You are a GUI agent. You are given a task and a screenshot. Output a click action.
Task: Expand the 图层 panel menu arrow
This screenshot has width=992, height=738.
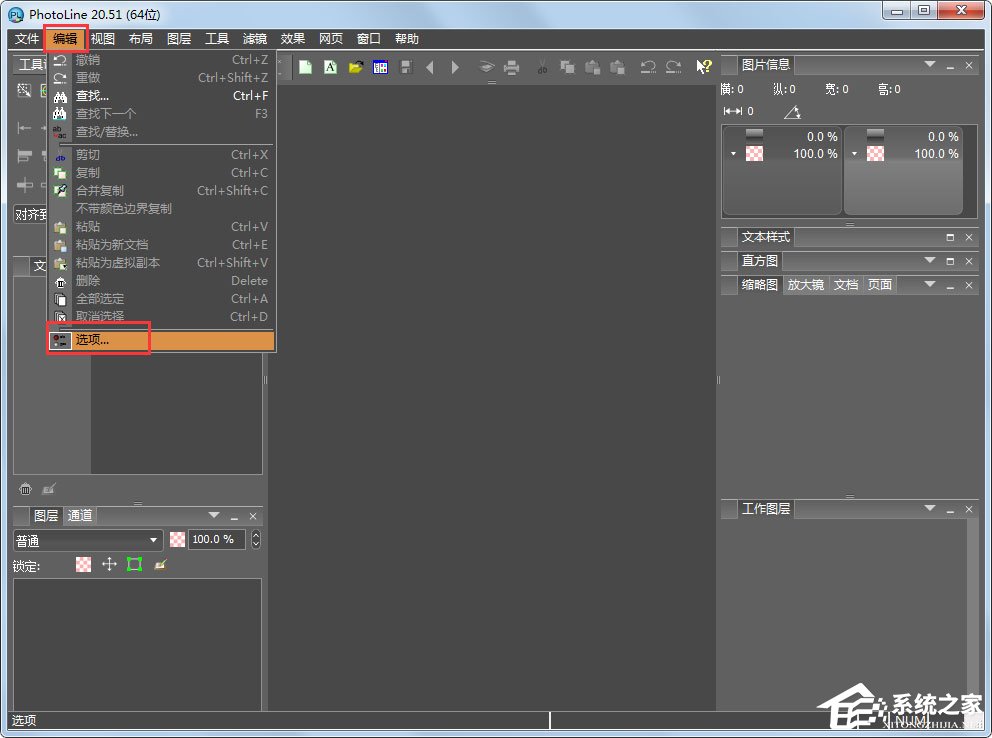[214, 515]
